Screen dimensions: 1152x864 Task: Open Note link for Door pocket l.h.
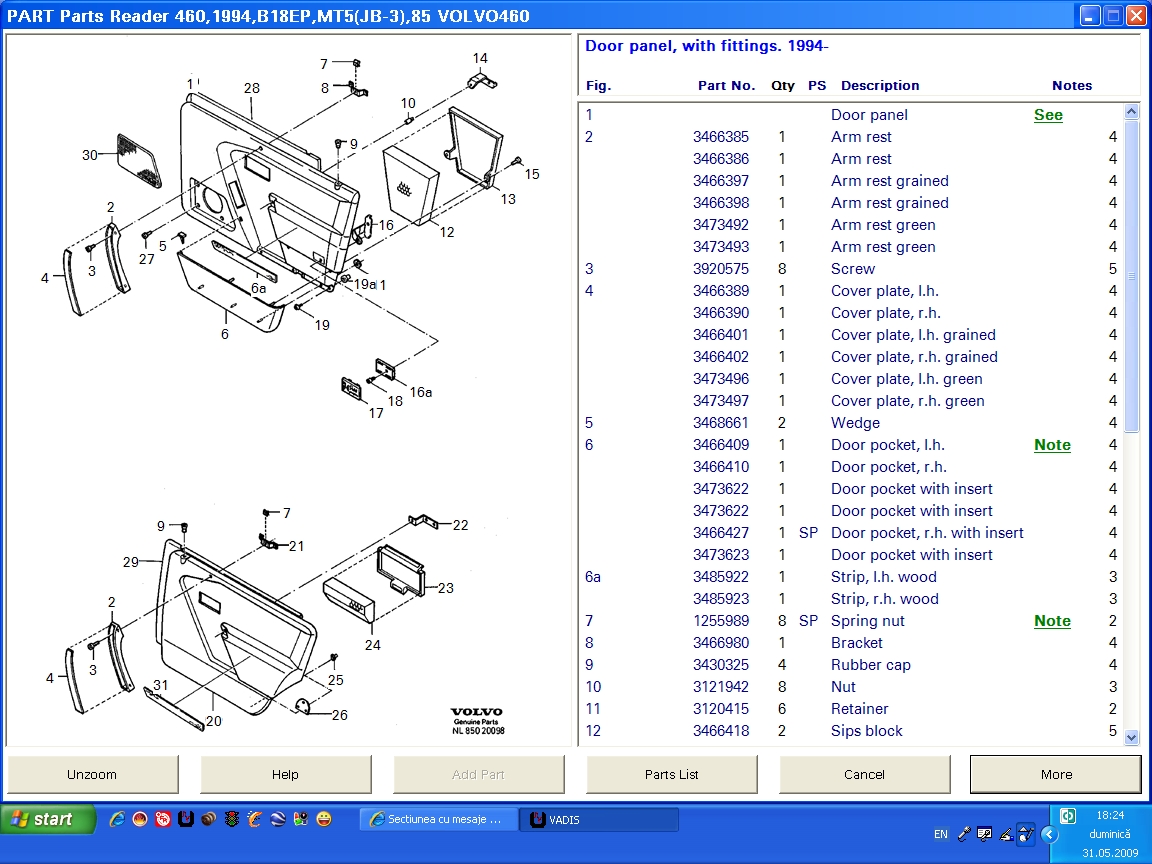[x=1052, y=445]
